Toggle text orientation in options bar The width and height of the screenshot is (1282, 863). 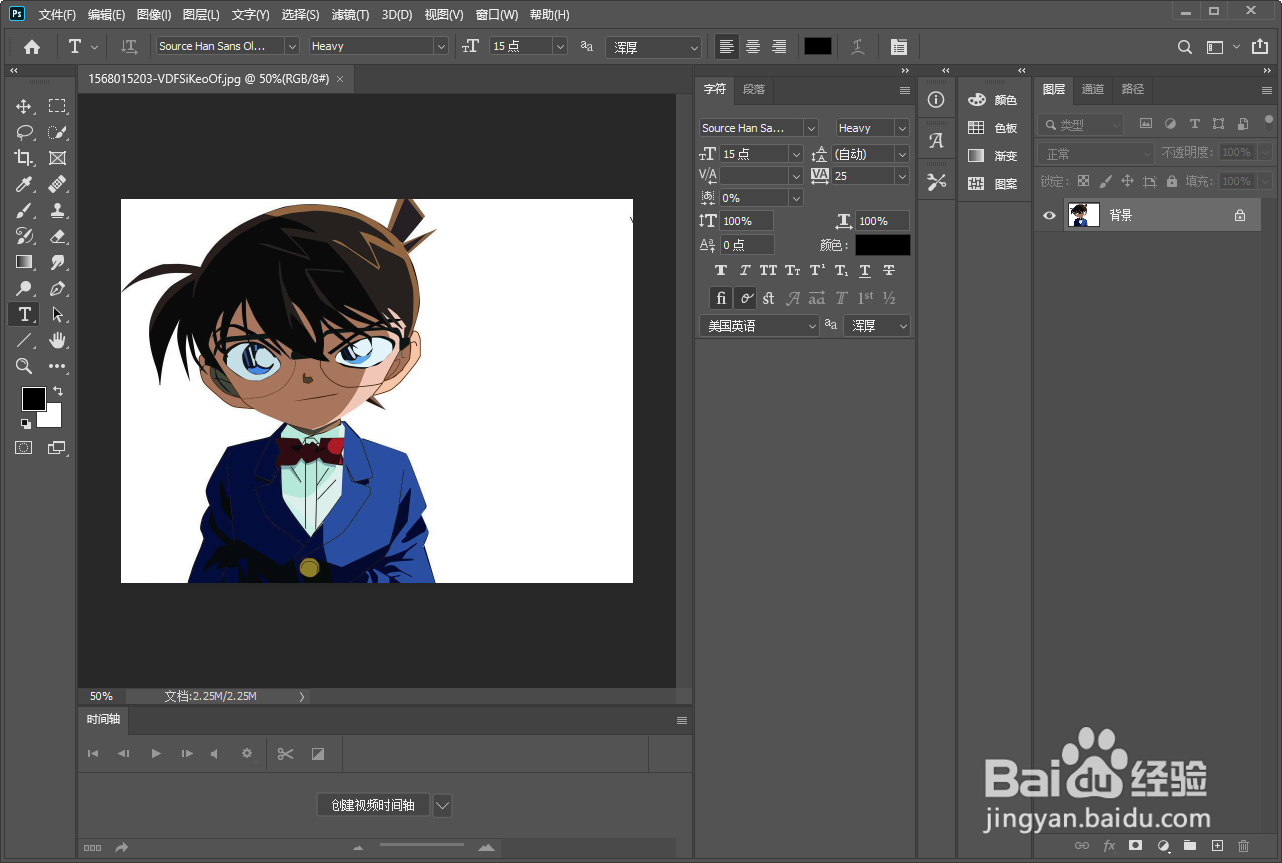(x=129, y=46)
